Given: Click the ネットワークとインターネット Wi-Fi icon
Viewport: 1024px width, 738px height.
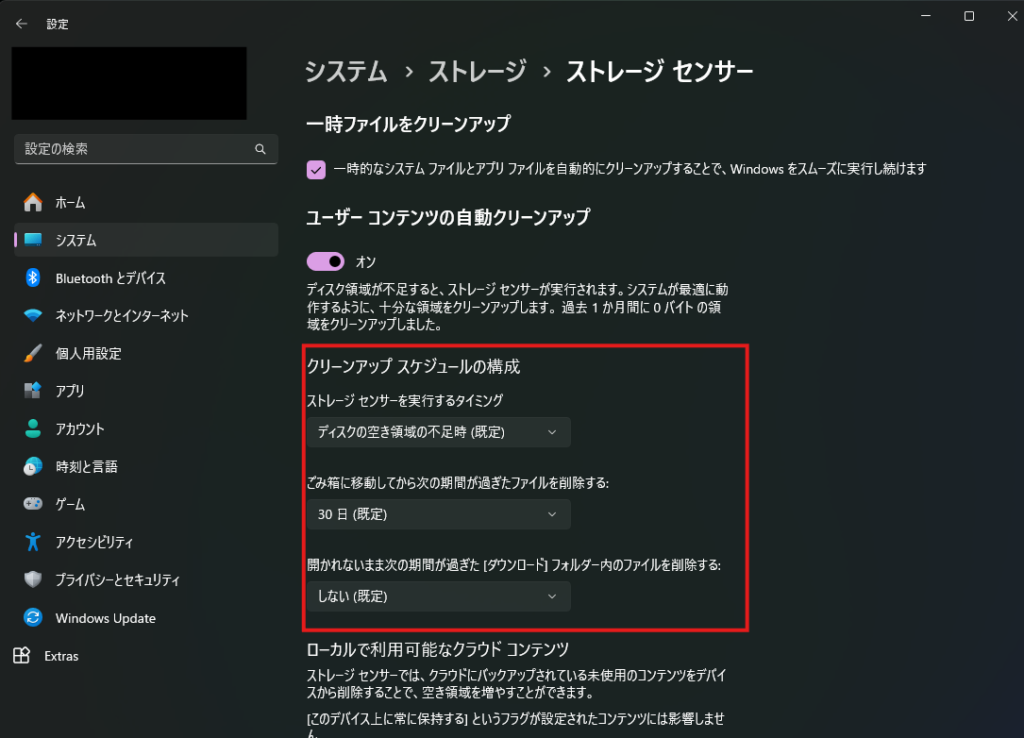Looking at the screenshot, I should (33, 316).
